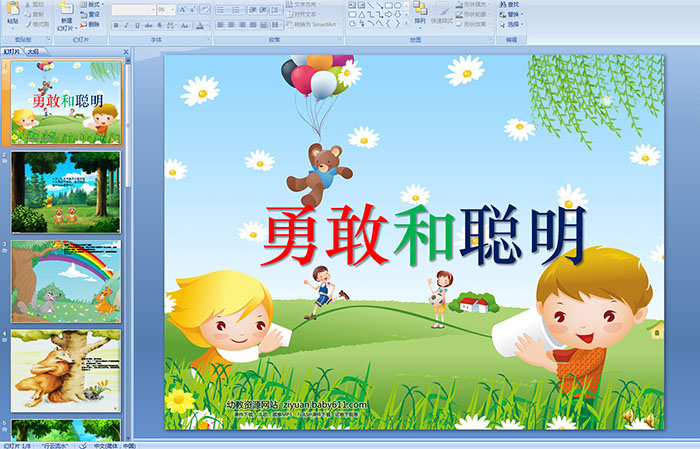Click the Shape Effects (形状效果) button

pos(476,24)
